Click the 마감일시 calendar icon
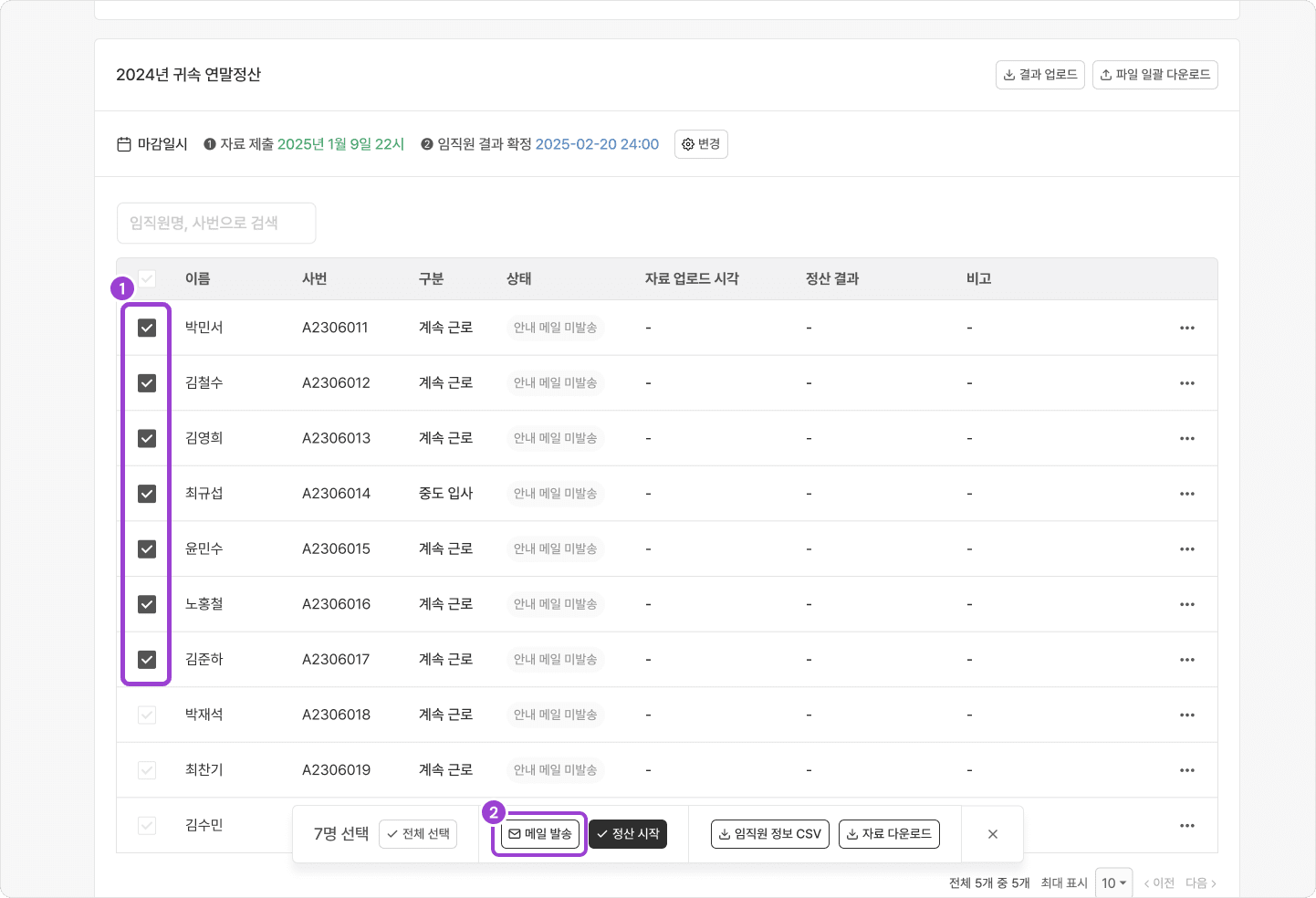 coord(124,144)
